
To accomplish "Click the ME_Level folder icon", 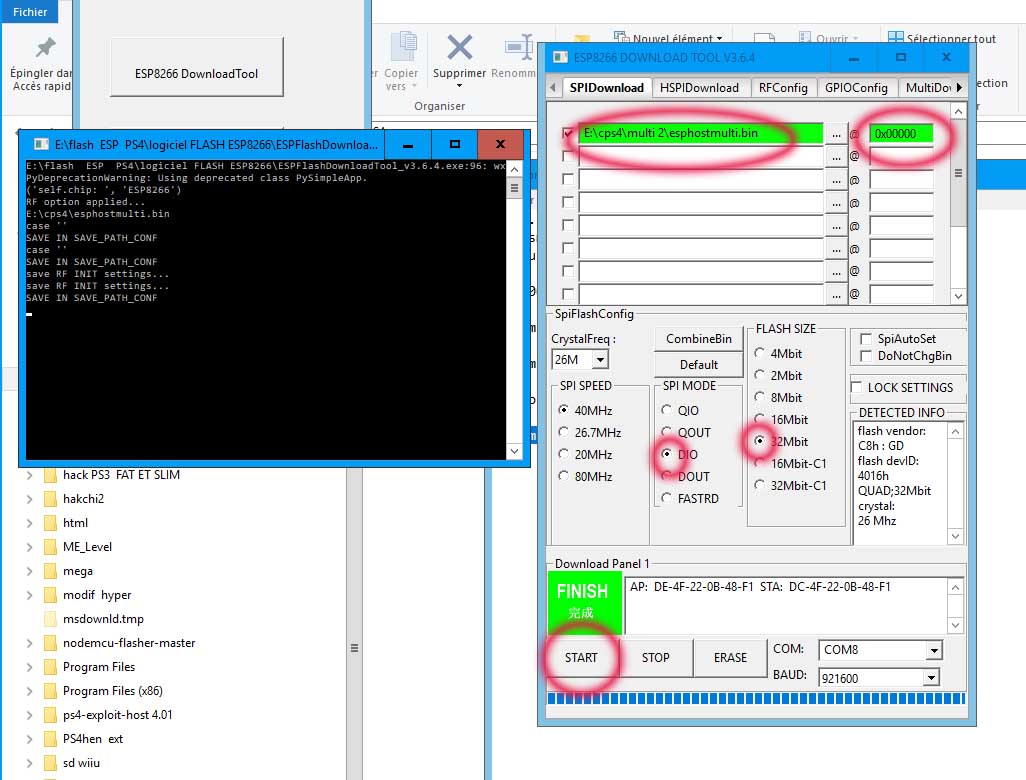I will point(50,547).
